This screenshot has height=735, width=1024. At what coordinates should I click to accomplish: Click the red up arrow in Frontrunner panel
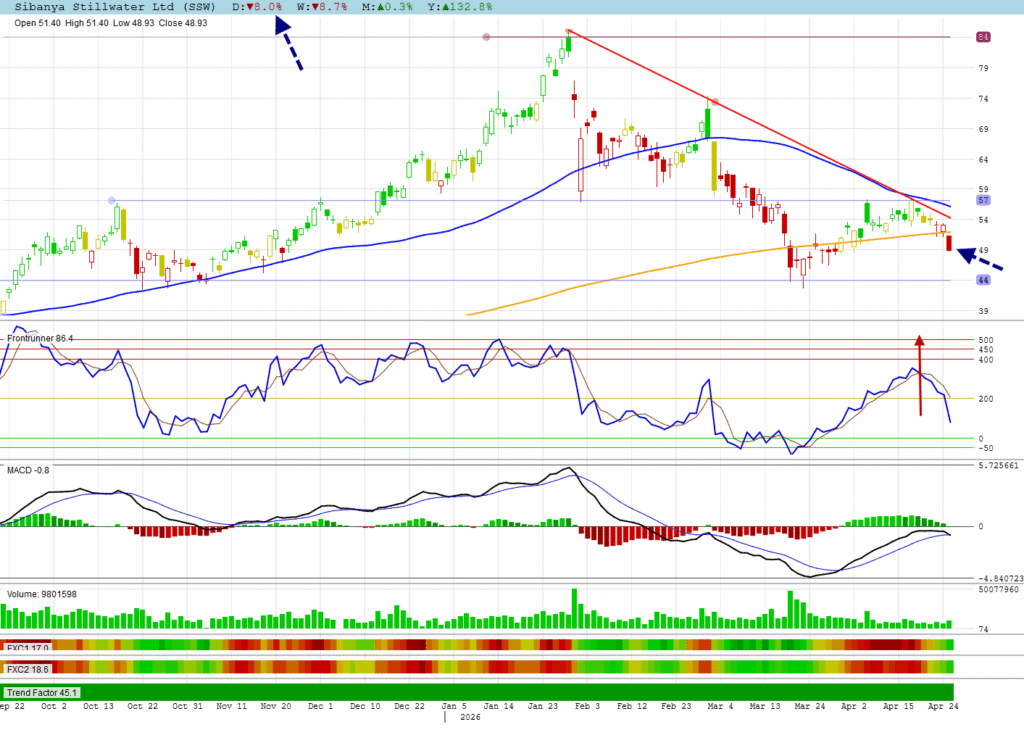click(920, 375)
